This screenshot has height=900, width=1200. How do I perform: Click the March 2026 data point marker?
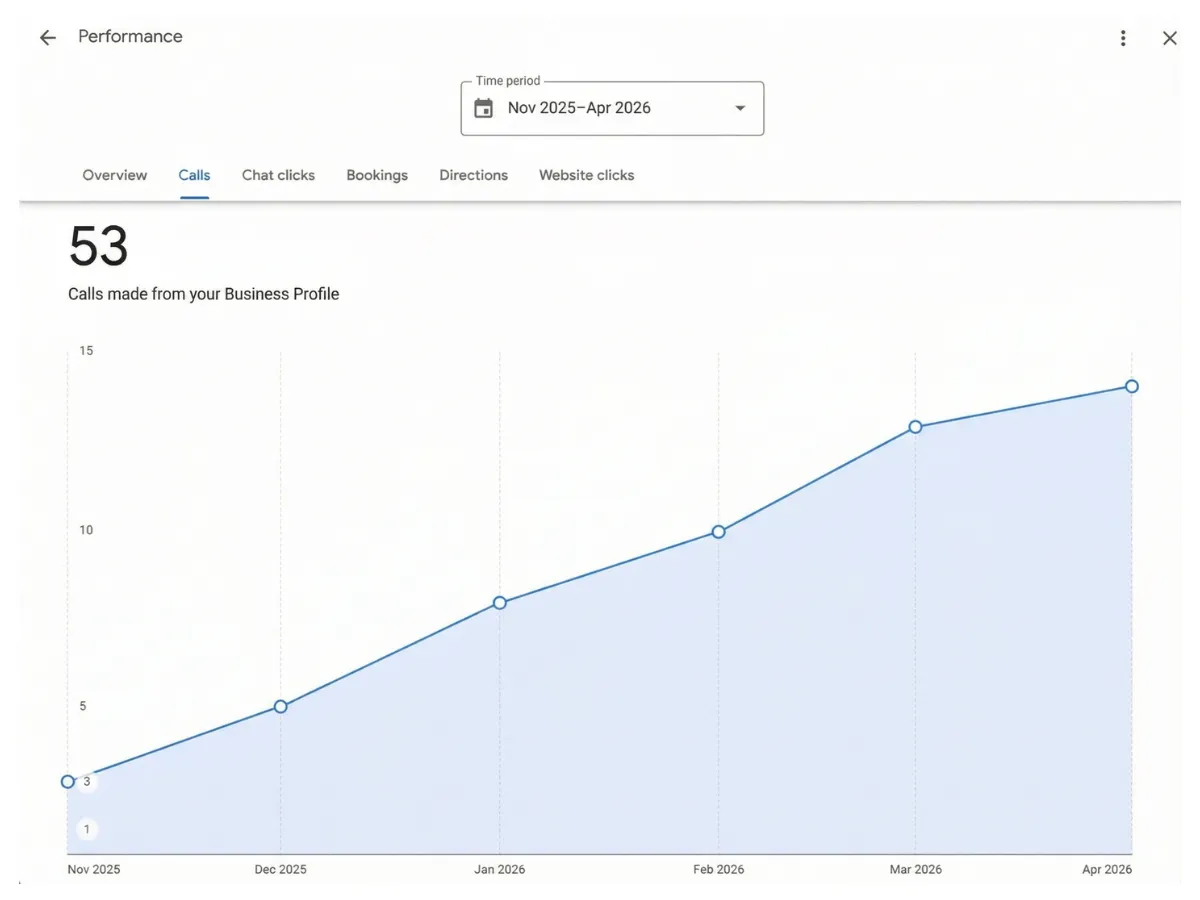(x=916, y=427)
